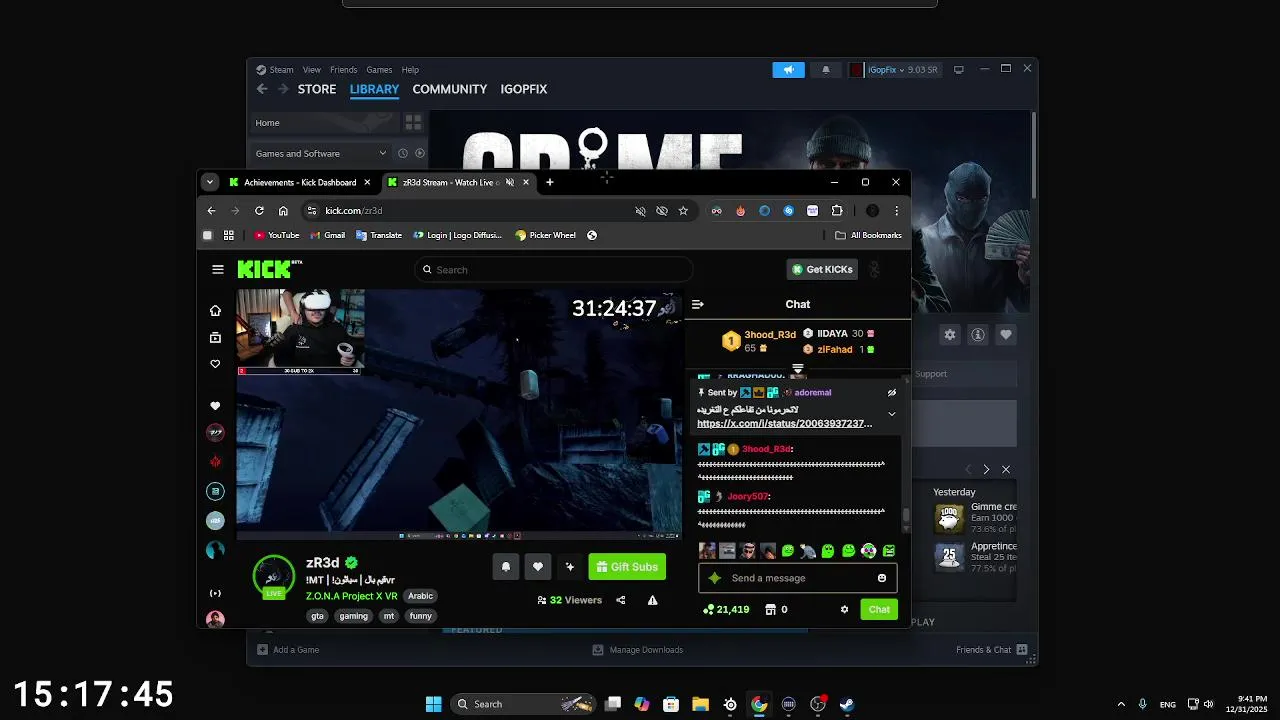The image size is (1280, 720).
Task: Click the Get KICKs button
Action: click(x=822, y=269)
